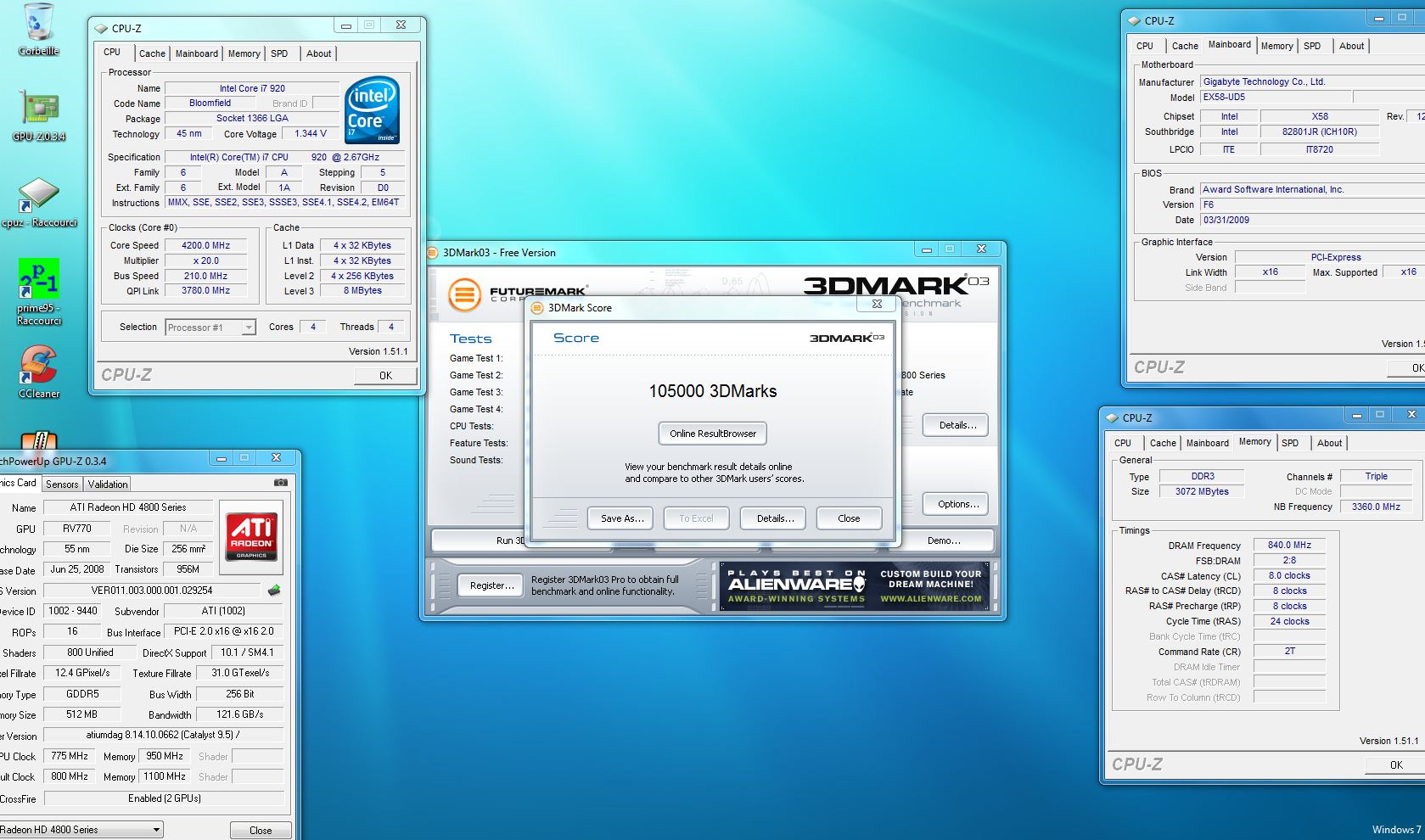The height and width of the screenshot is (840, 1425).
Task: Click the 3DMark03 title bar icon
Action: [432, 252]
